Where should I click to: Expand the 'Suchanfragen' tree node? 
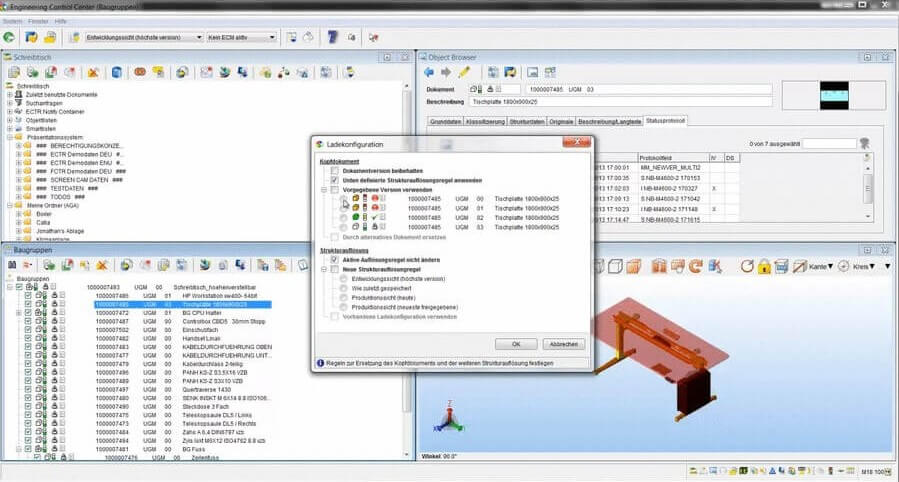[x=10, y=103]
